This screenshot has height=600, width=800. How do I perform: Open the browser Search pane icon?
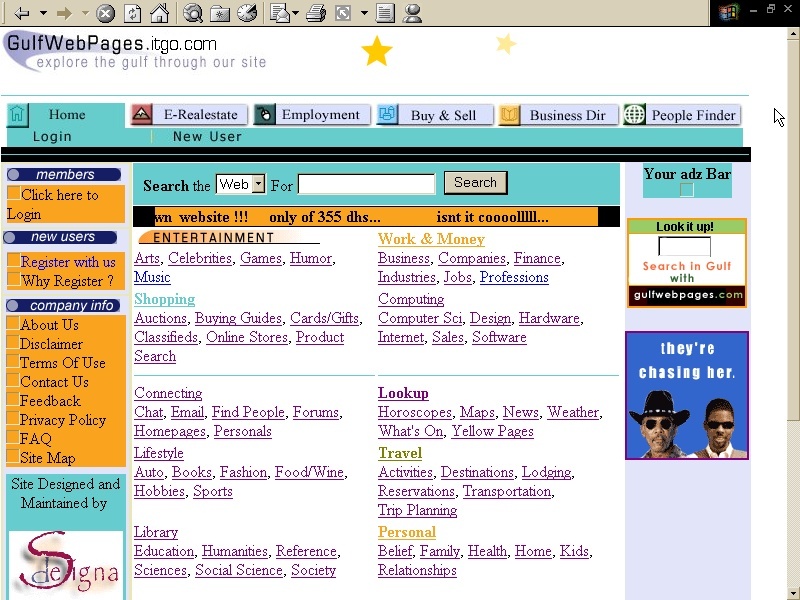click(193, 13)
